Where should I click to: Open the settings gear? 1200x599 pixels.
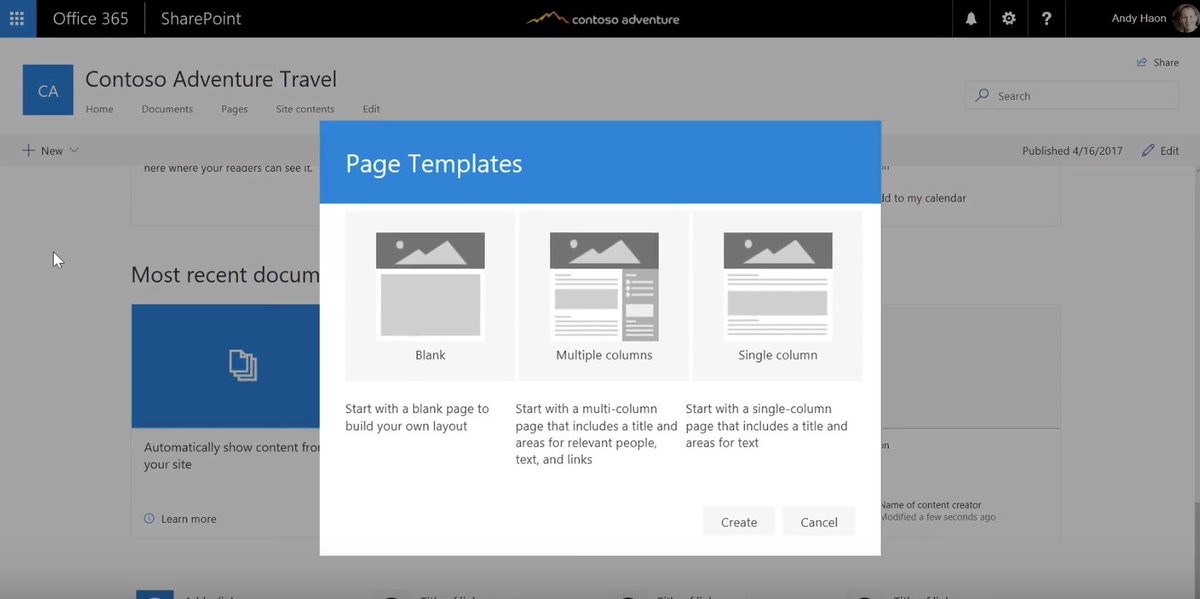pyautogui.click(x=1008, y=18)
